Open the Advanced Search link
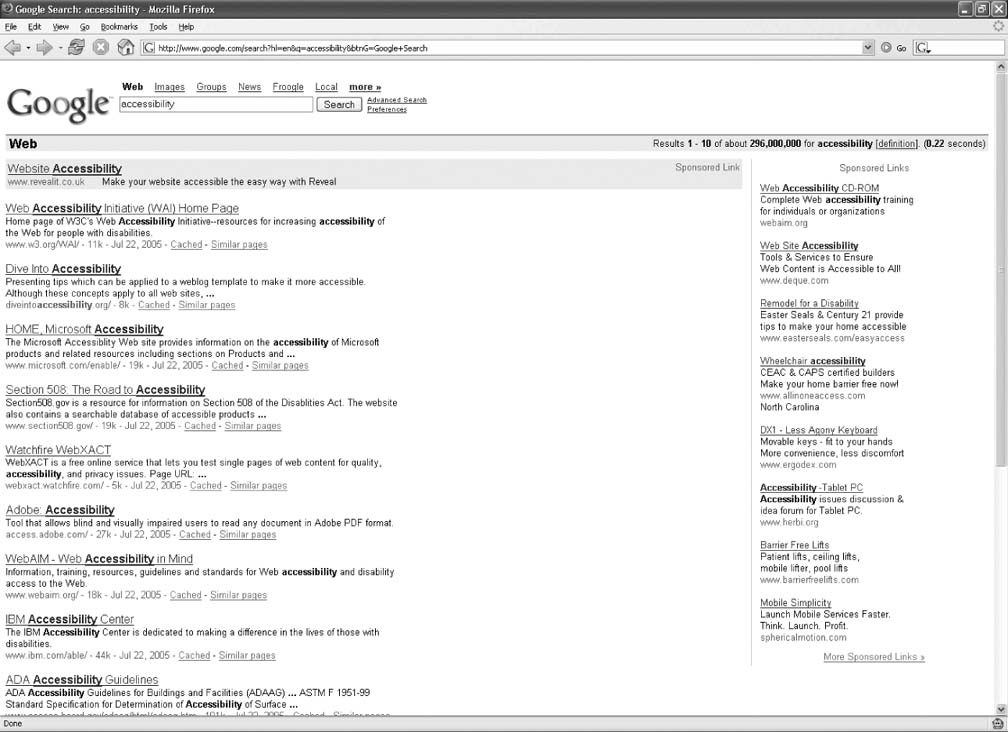 [397, 100]
